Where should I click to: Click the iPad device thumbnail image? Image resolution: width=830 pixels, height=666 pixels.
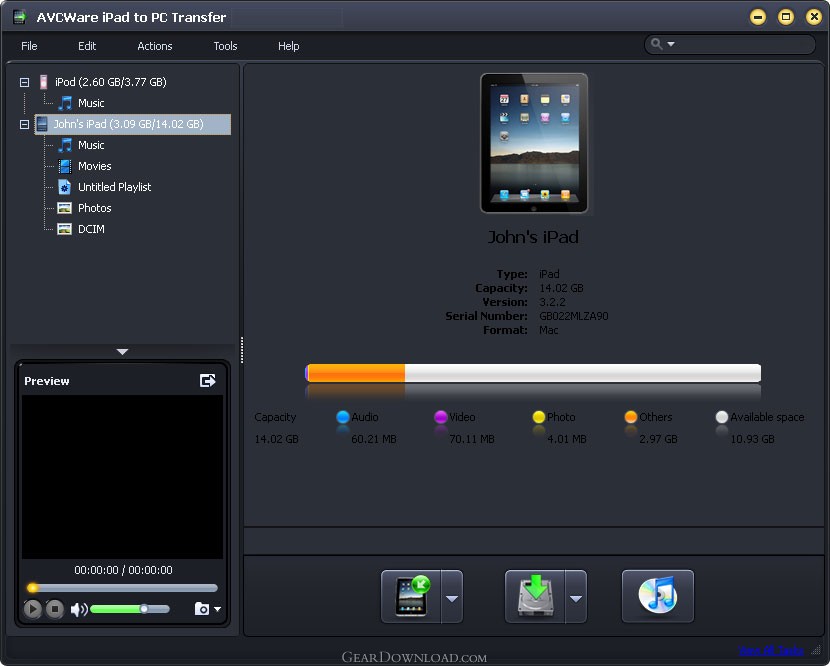pyautogui.click(x=534, y=143)
